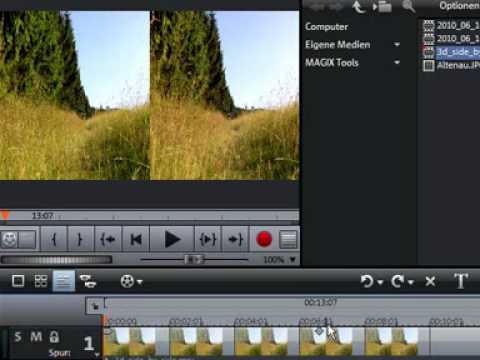Switch to multicam mode icon
The width and height of the screenshot is (480, 360).
(88, 281)
